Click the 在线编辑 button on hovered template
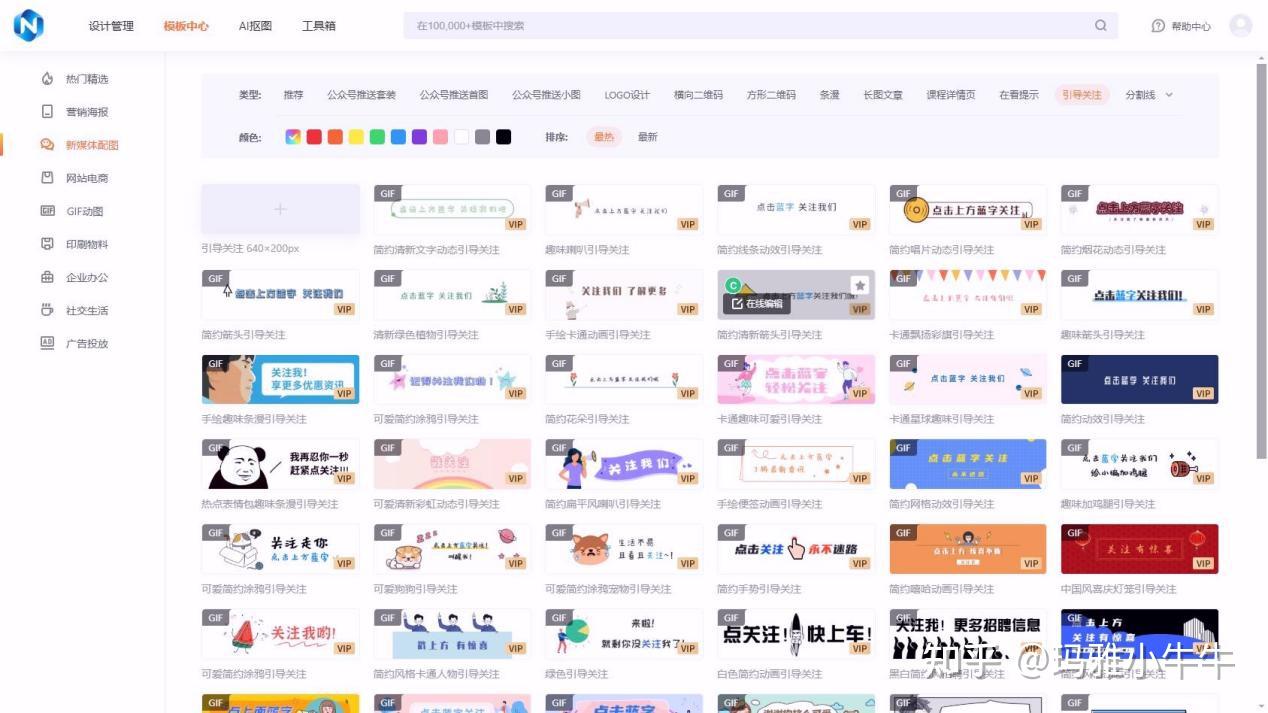 click(757, 303)
